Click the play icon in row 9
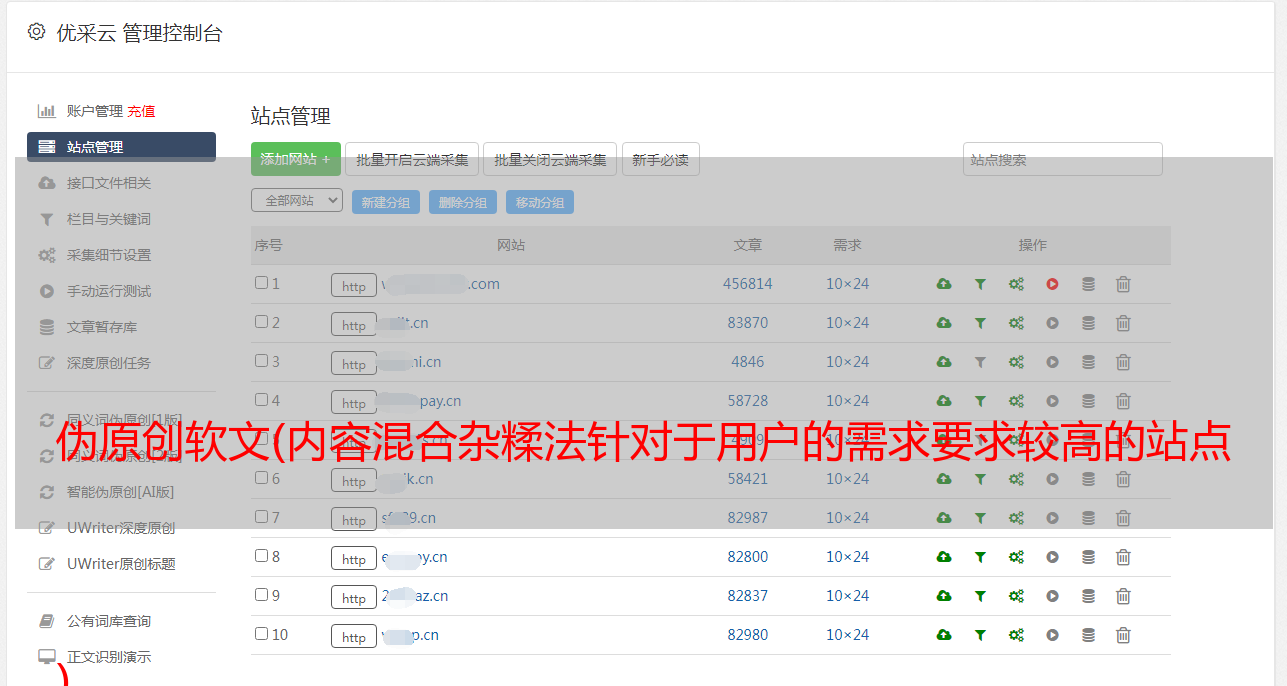This screenshot has width=1287, height=686. click(x=1052, y=596)
